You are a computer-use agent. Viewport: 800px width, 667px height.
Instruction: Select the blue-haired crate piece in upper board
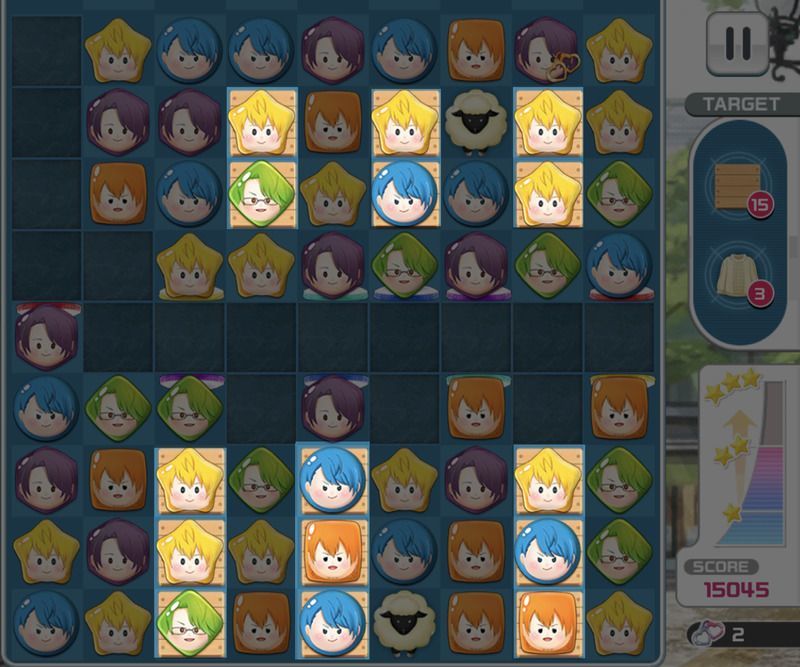point(404,194)
